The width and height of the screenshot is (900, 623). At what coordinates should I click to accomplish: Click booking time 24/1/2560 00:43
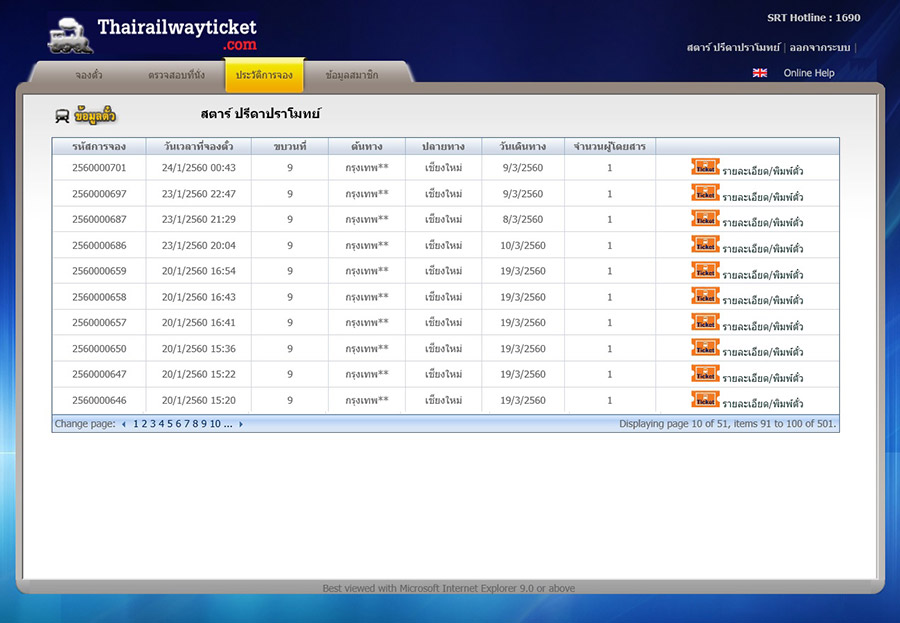pyautogui.click(x=199, y=168)
